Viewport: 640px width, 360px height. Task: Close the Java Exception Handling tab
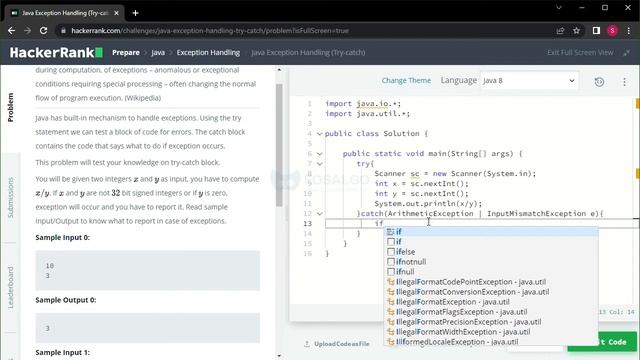click(116, 13)
